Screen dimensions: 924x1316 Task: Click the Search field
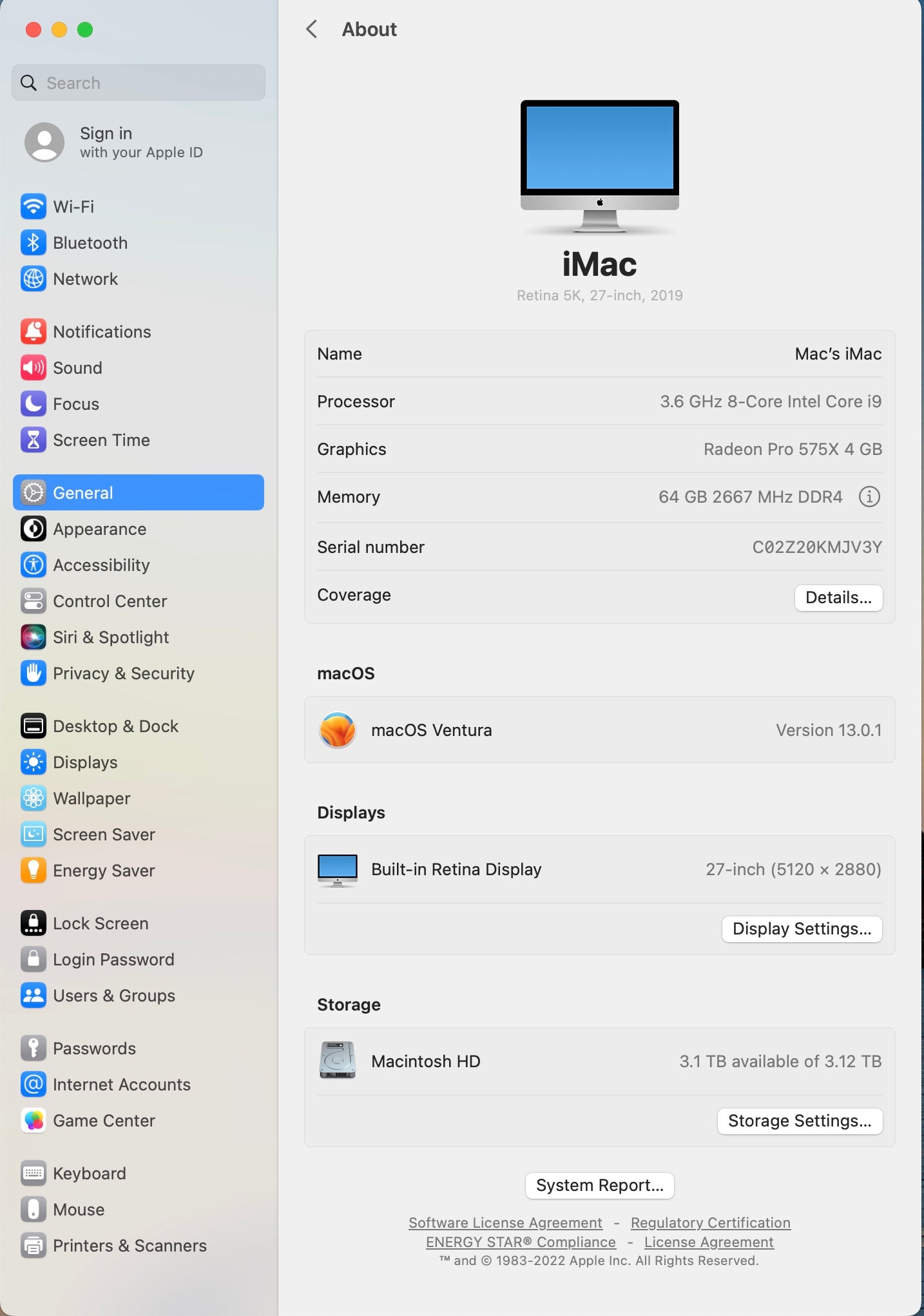(139, 82)
